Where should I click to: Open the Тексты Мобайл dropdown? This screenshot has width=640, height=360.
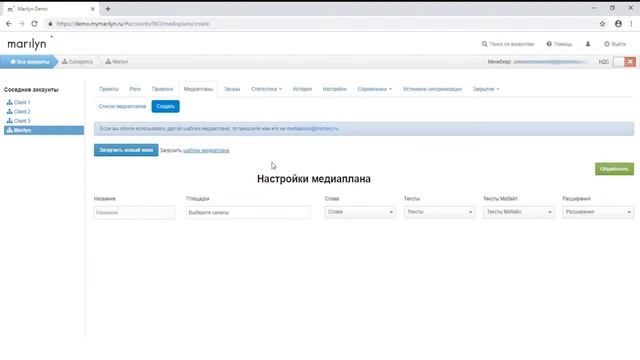pyautogui.click(x=519, y=212)
